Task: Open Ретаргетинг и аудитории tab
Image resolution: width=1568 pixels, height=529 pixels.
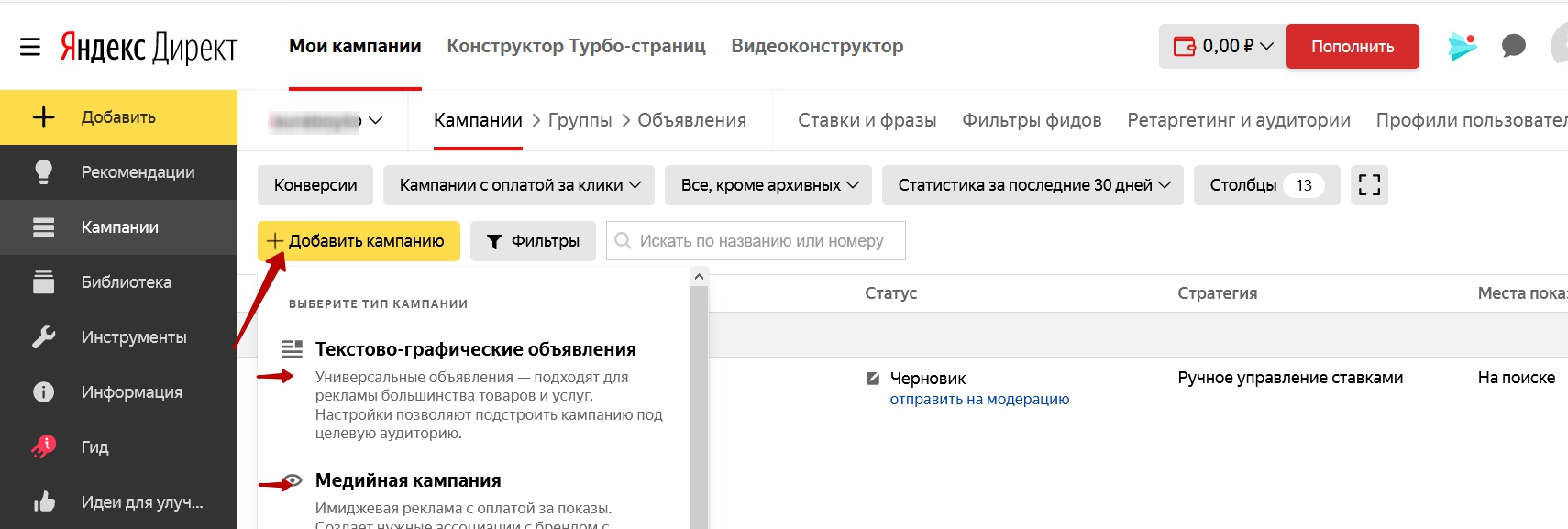Action: click(1239, 120)
